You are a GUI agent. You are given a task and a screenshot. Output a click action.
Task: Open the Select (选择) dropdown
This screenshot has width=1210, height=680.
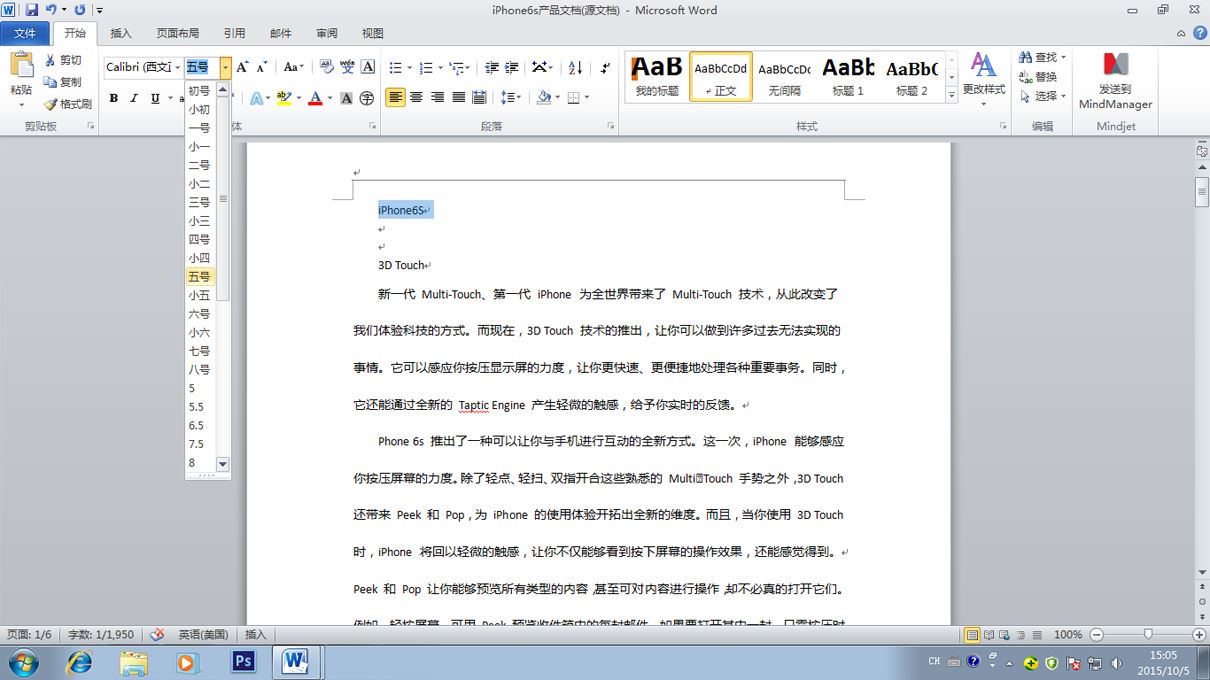[1041, 96]
